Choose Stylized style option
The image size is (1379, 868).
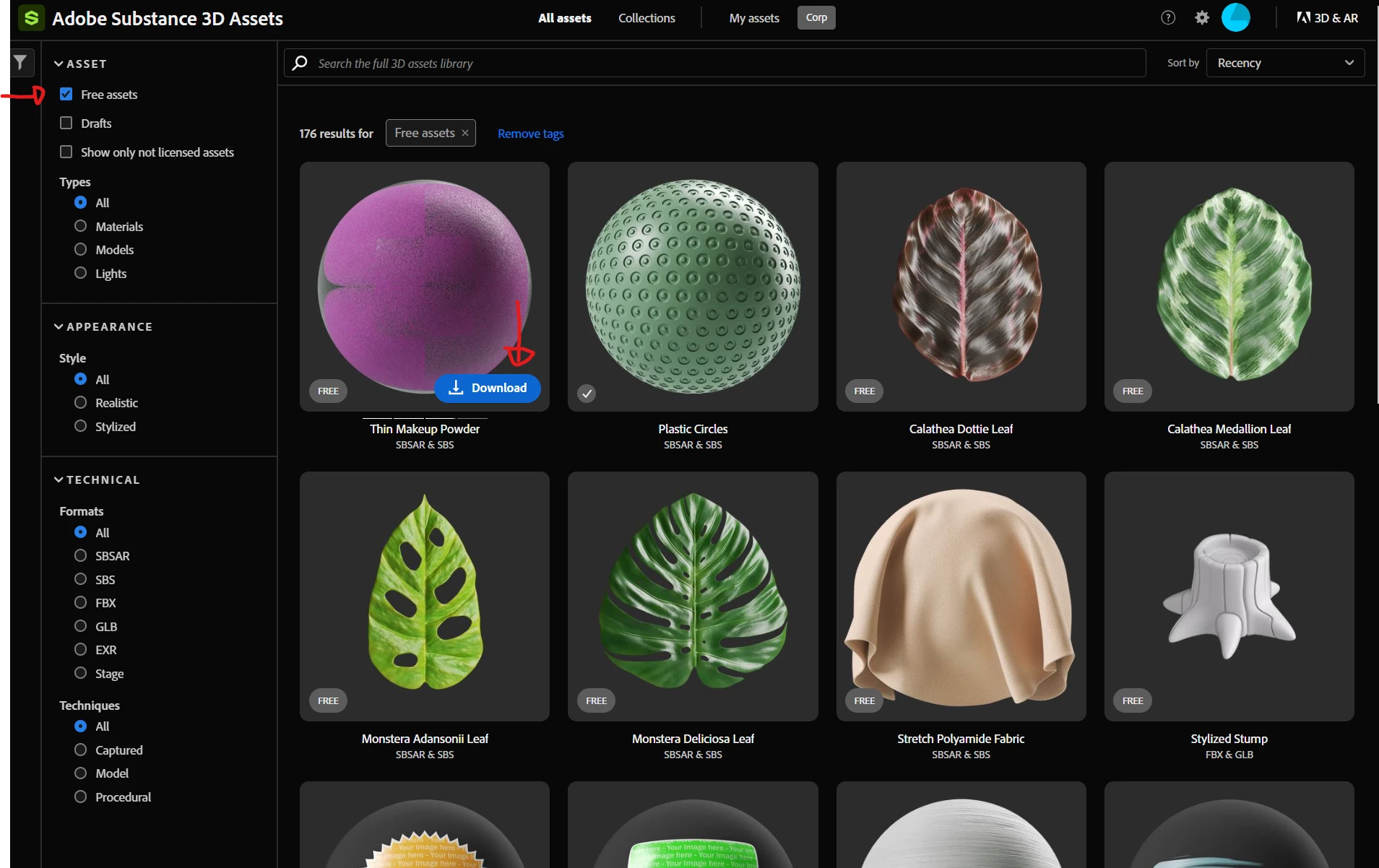coord(80,426)
